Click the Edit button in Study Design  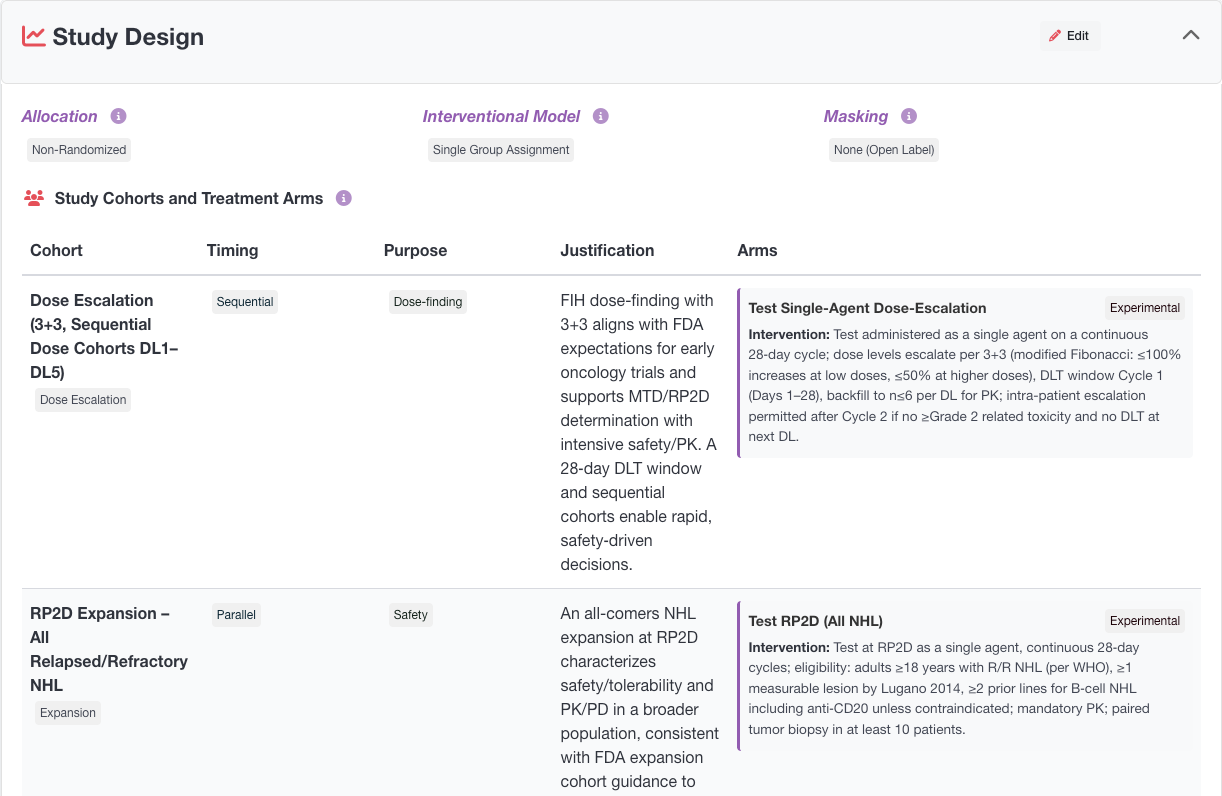pos(1069,36)
